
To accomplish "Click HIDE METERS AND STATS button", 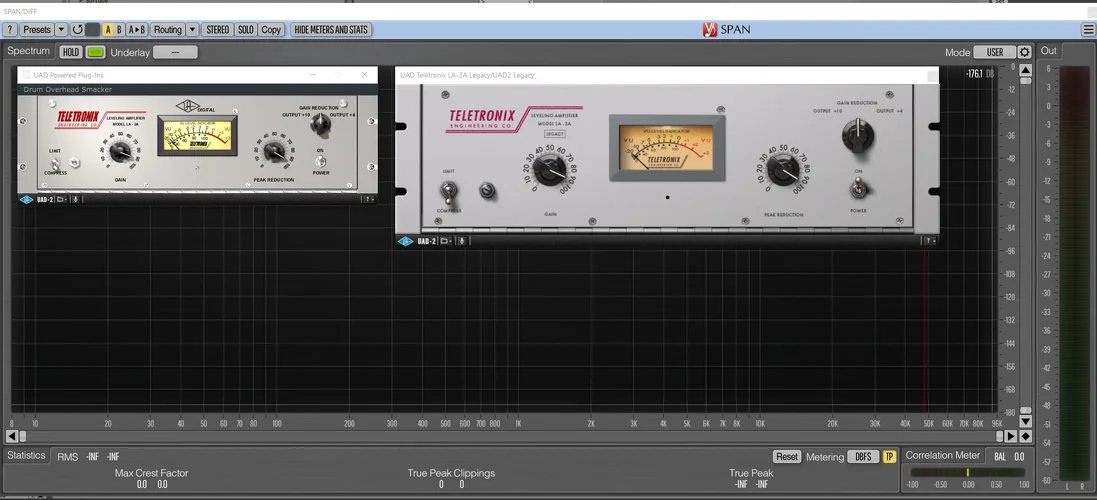I will pyautogui.click(x=331, y=30).
